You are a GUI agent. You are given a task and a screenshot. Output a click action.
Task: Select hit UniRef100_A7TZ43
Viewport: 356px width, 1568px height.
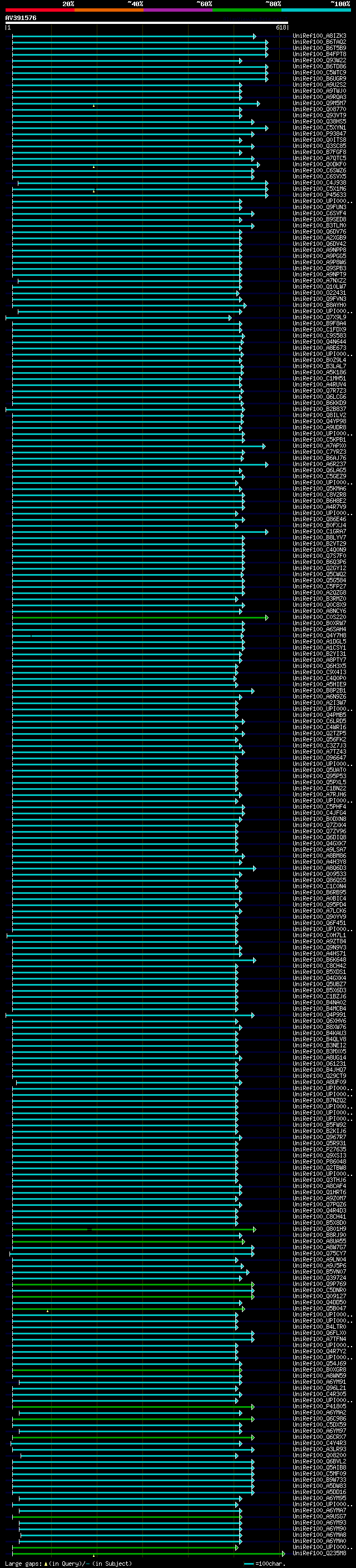[319, 752]
